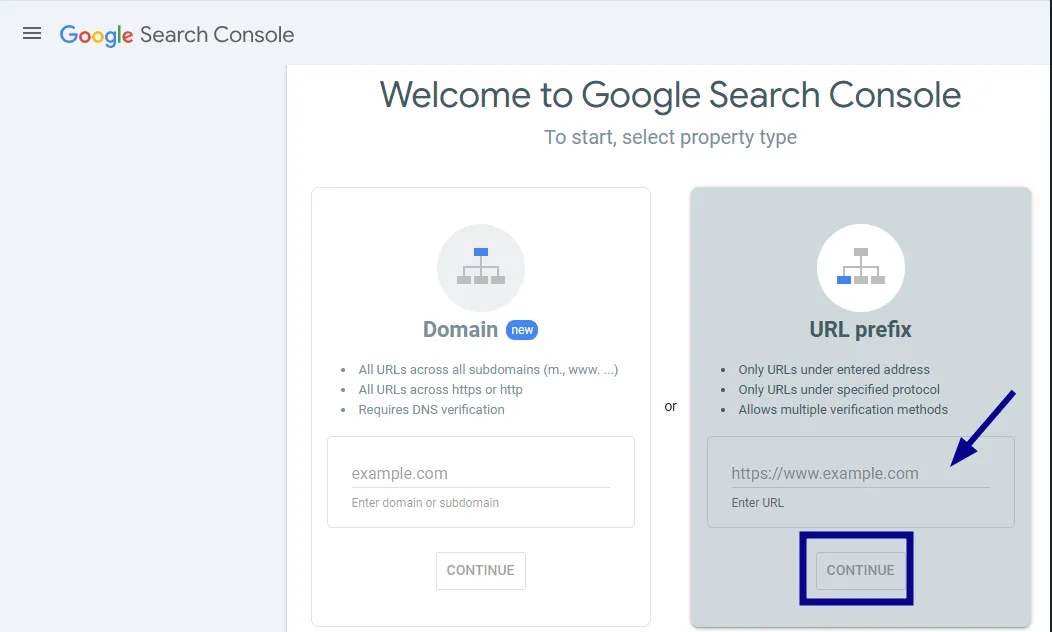The image size is (1052, 632).
Task: Click 'Enter domain or subdomain' helper text
Action: (425, 503)
